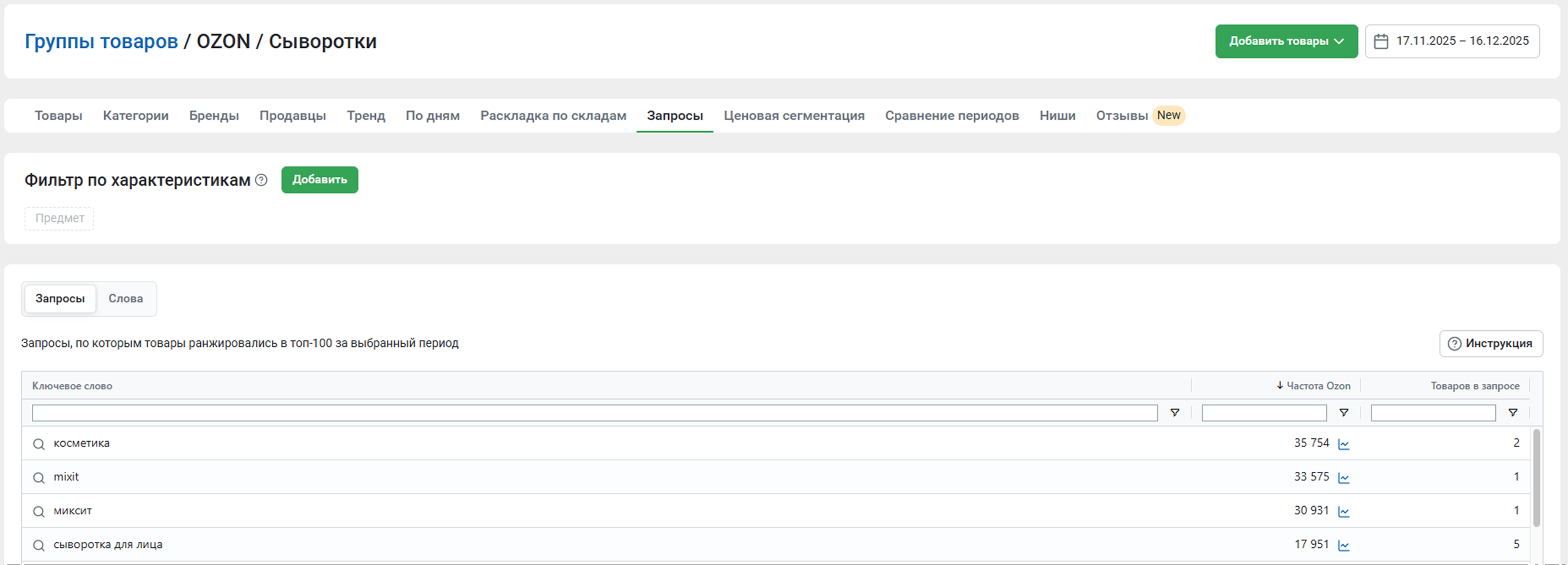The image size is (1568, 565).
Task: Click magnifier icon beside косметика keyword
Action: pyautogui.click(x=39, y=444)
